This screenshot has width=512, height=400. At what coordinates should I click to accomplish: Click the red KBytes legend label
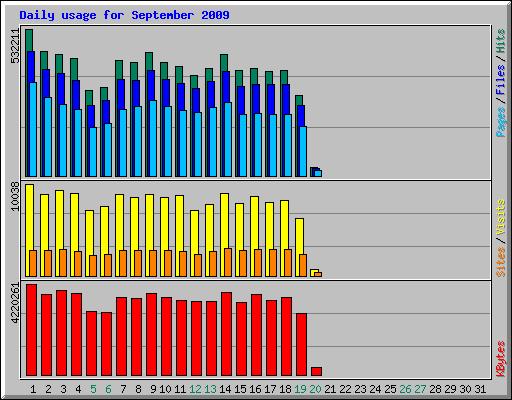pos(501,359)
